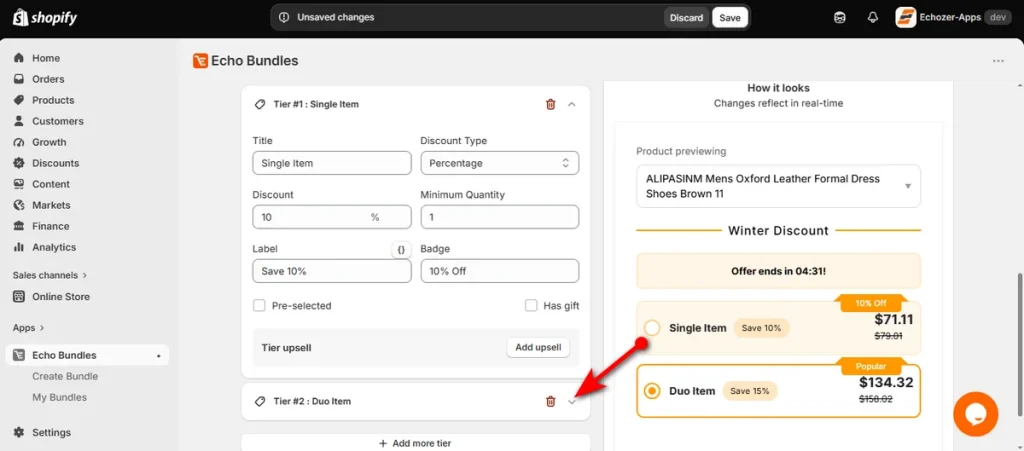Click the tag icon next to Tier #1
This screenshot has height=451, width=1024.
click(x=259, y=104)
